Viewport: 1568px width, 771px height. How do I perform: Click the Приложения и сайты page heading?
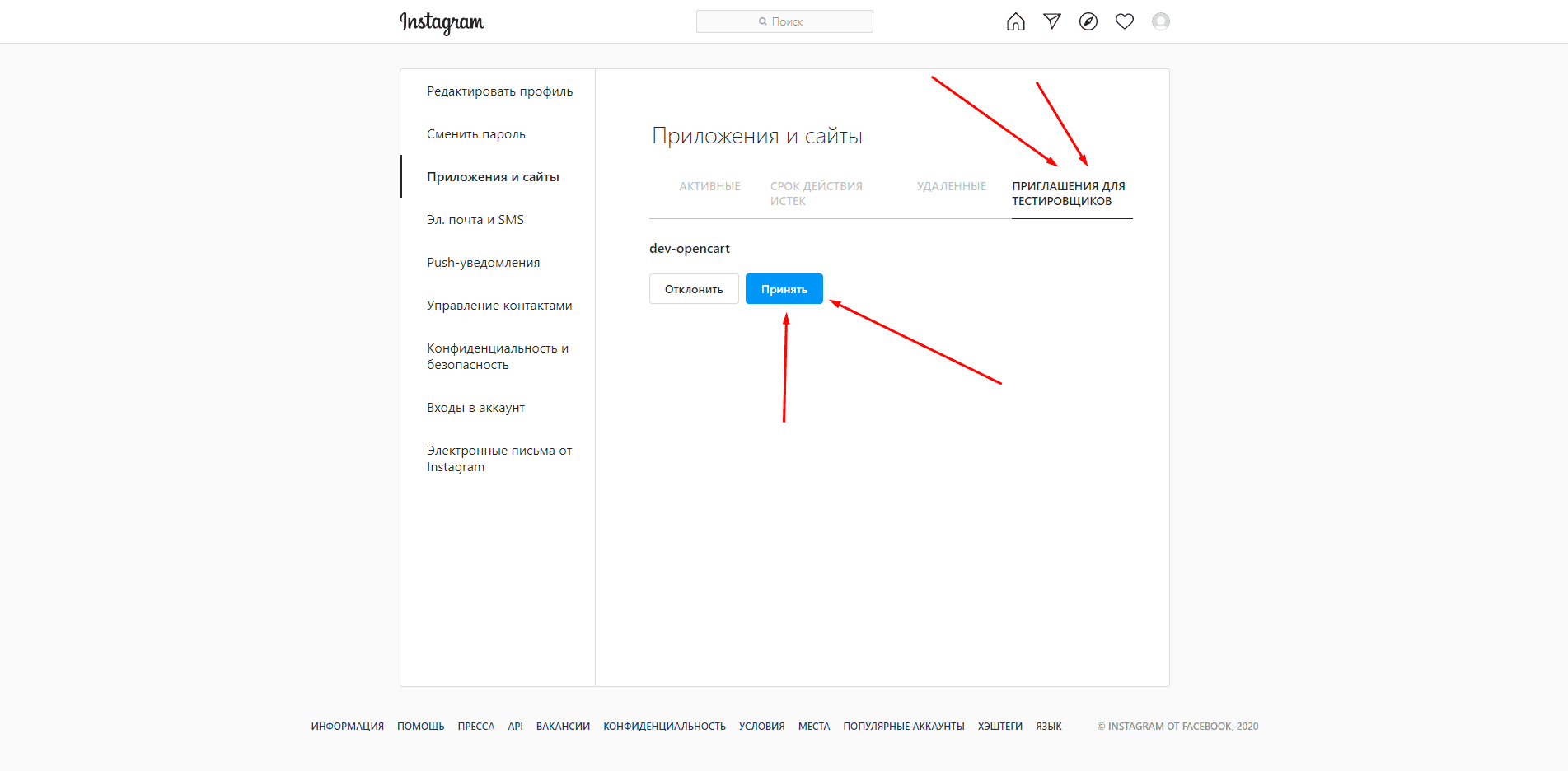coord(757,136)
